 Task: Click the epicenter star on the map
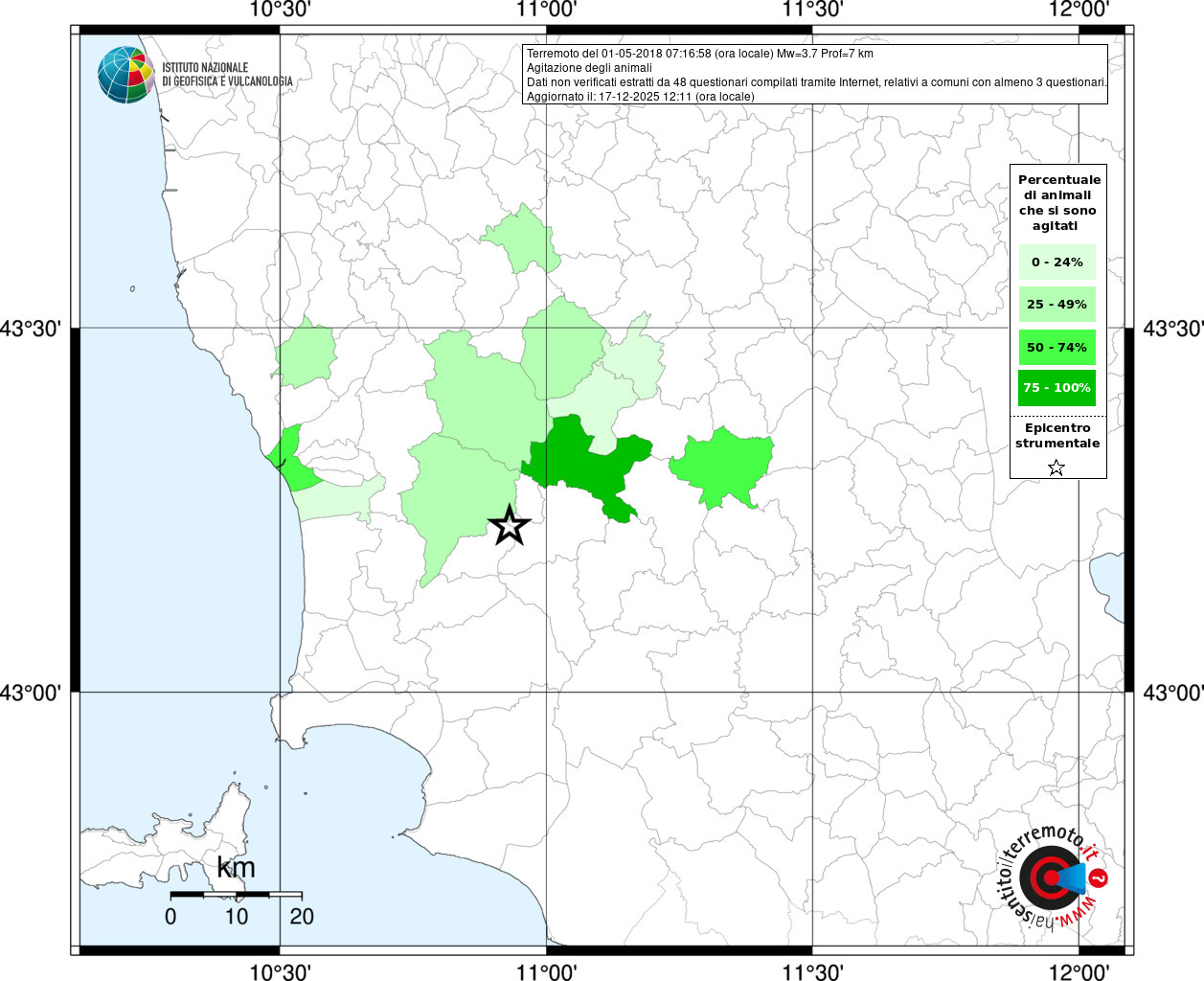(510, 525)
